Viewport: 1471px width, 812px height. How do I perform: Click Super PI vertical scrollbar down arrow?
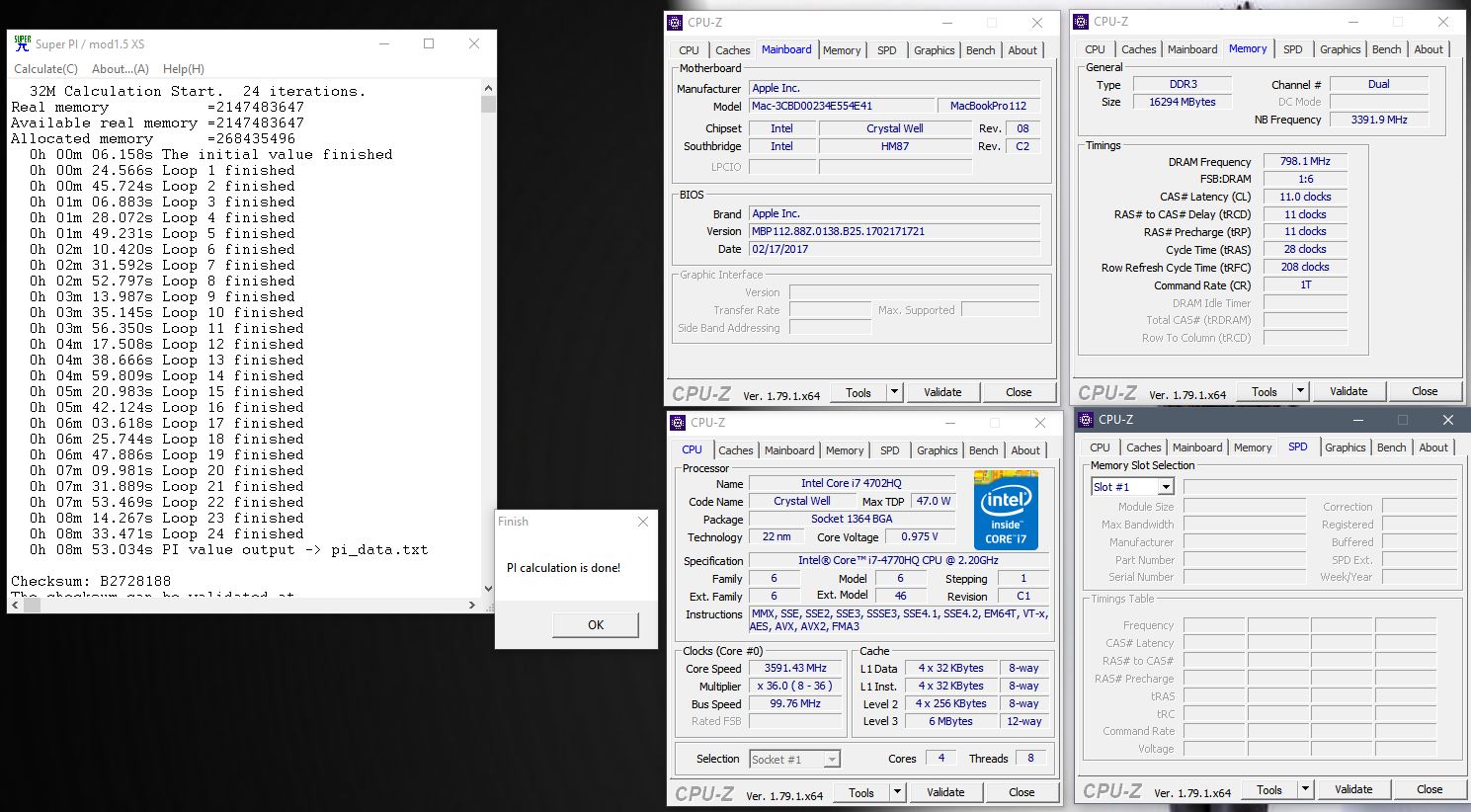[x=488, y=589]
